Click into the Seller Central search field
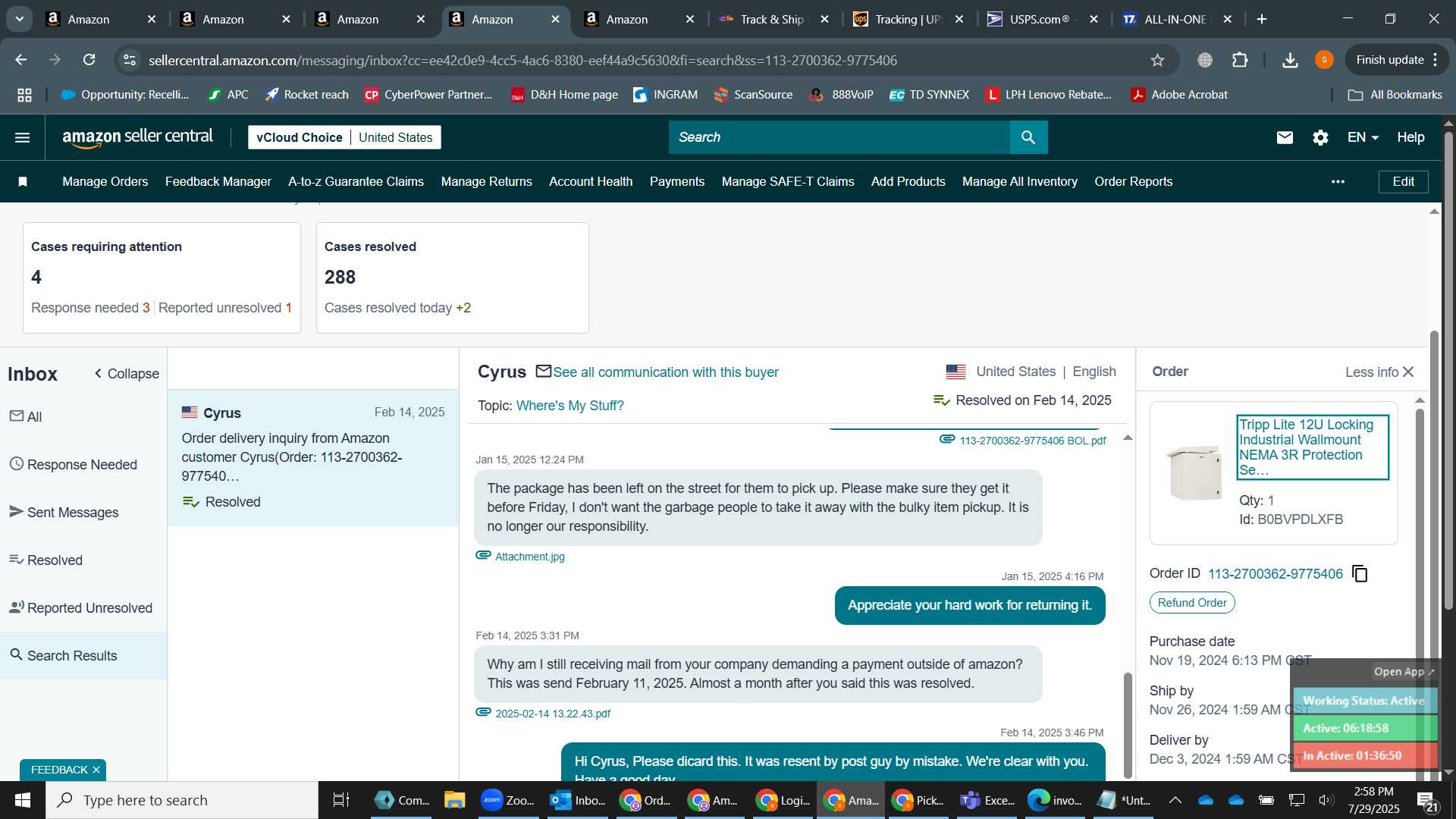 839,137
